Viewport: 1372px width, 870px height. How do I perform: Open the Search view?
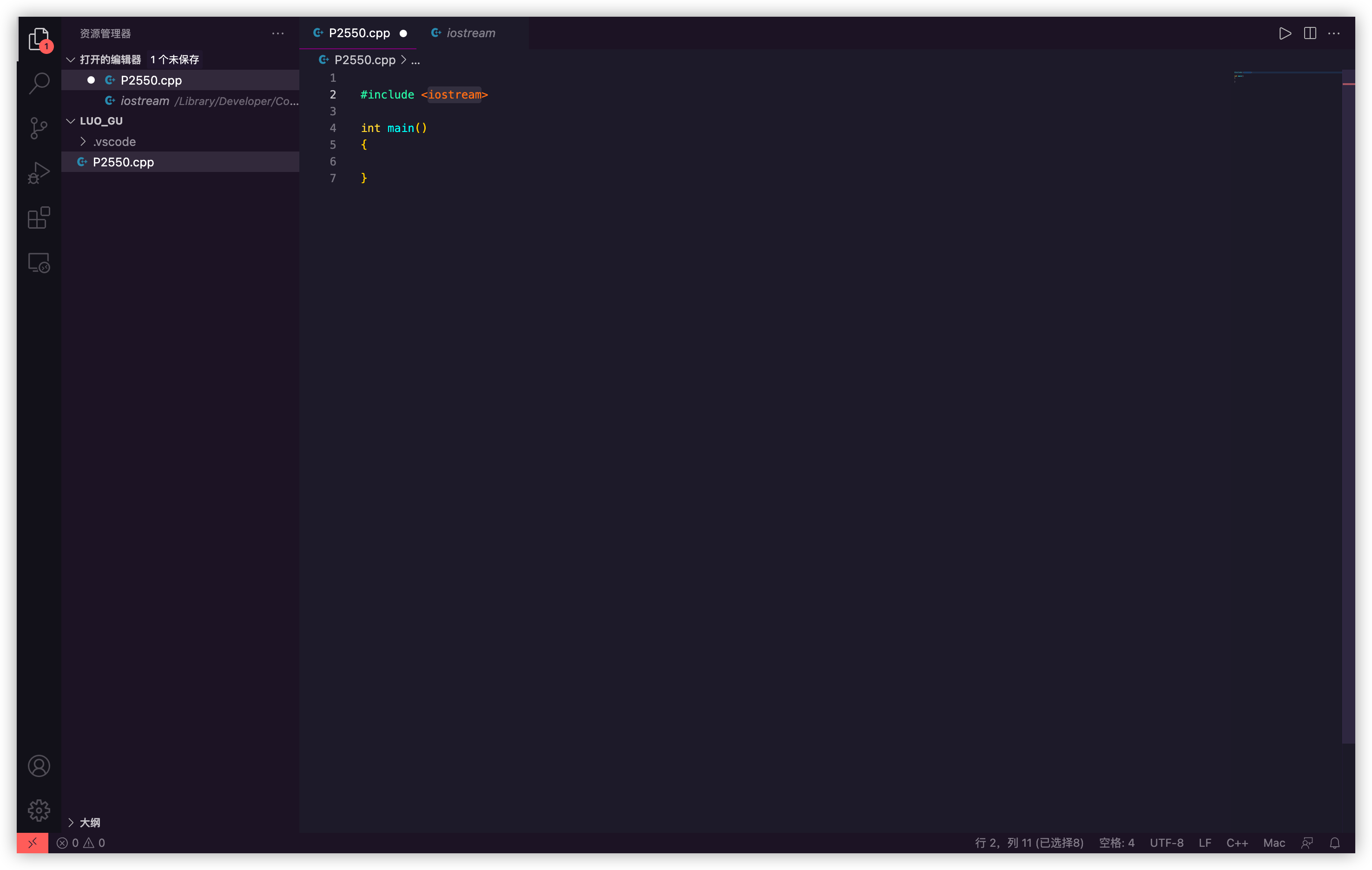coord(39,83)
